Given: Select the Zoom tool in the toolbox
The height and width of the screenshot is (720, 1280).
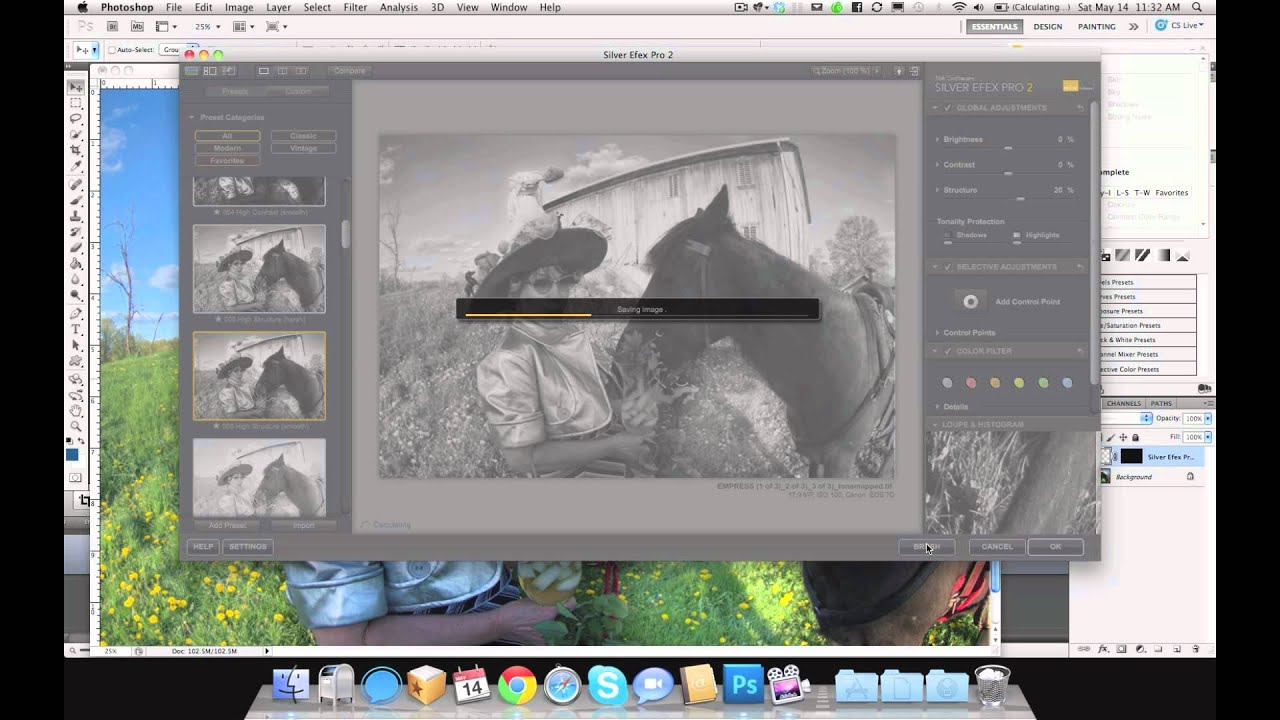Looking at the screenshot, I should click(76, 426).
